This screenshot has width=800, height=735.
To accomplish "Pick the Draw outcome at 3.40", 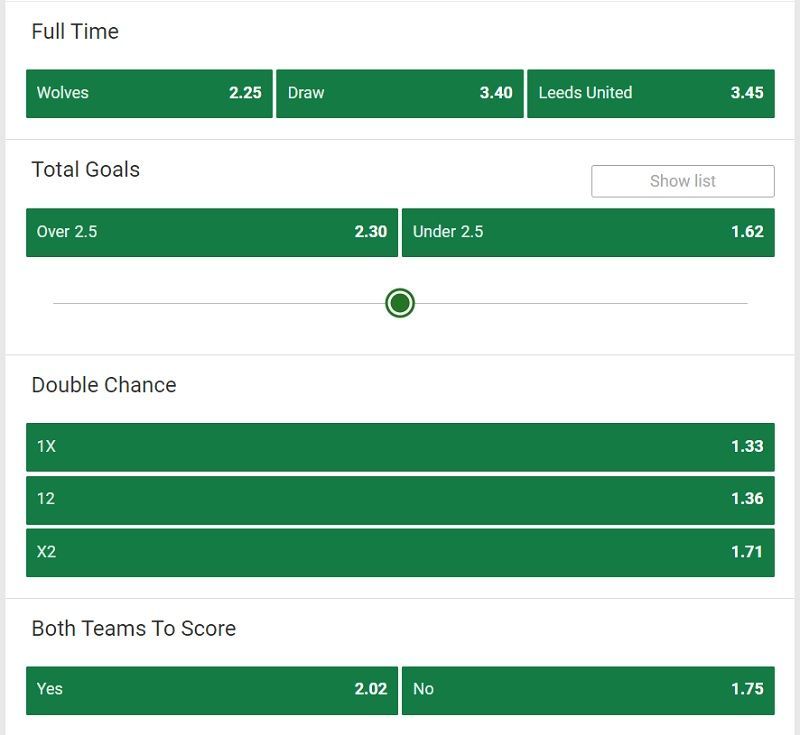I will point(399,93).
